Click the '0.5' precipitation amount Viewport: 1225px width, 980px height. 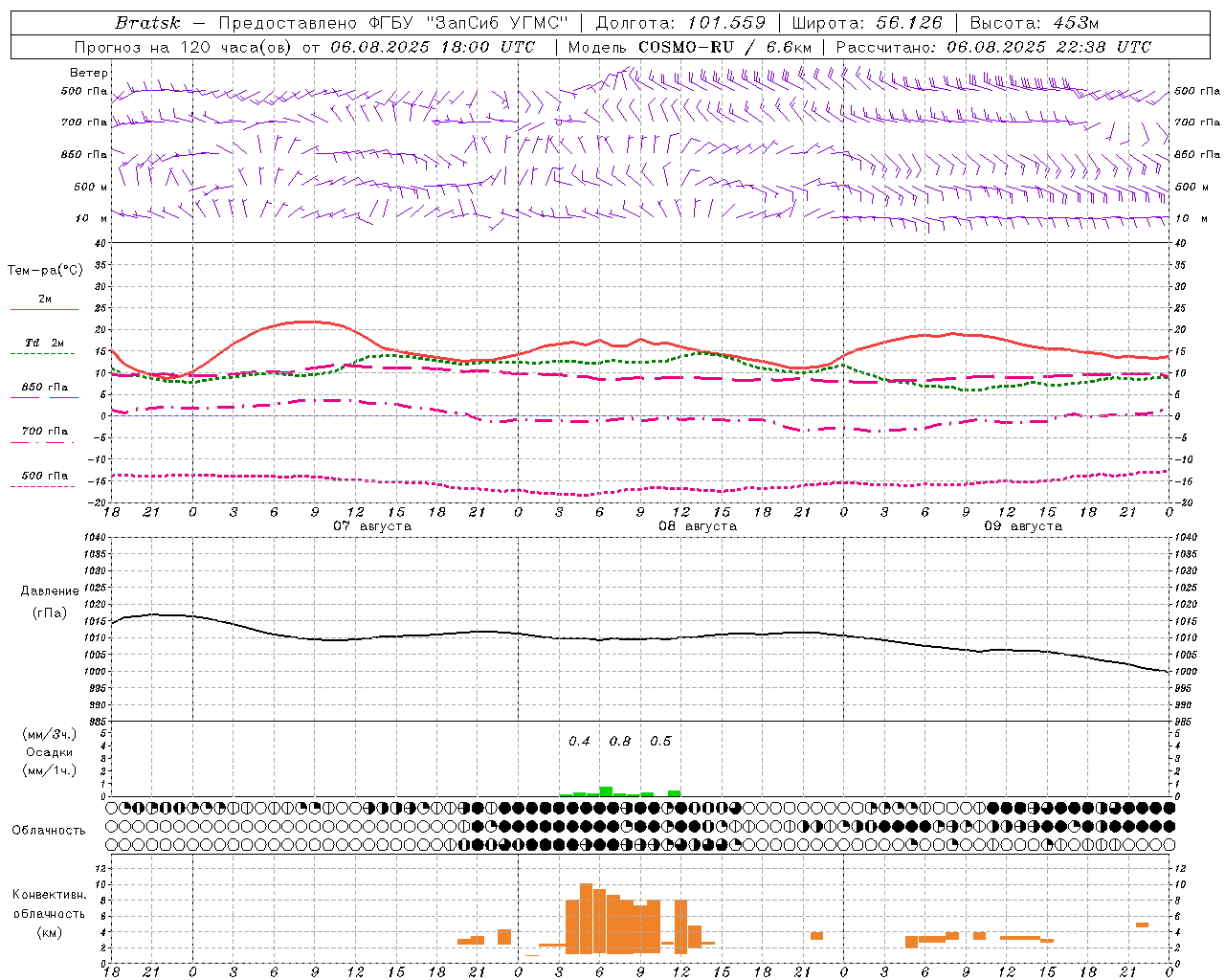pyautogui.click(x=660, y=741)
